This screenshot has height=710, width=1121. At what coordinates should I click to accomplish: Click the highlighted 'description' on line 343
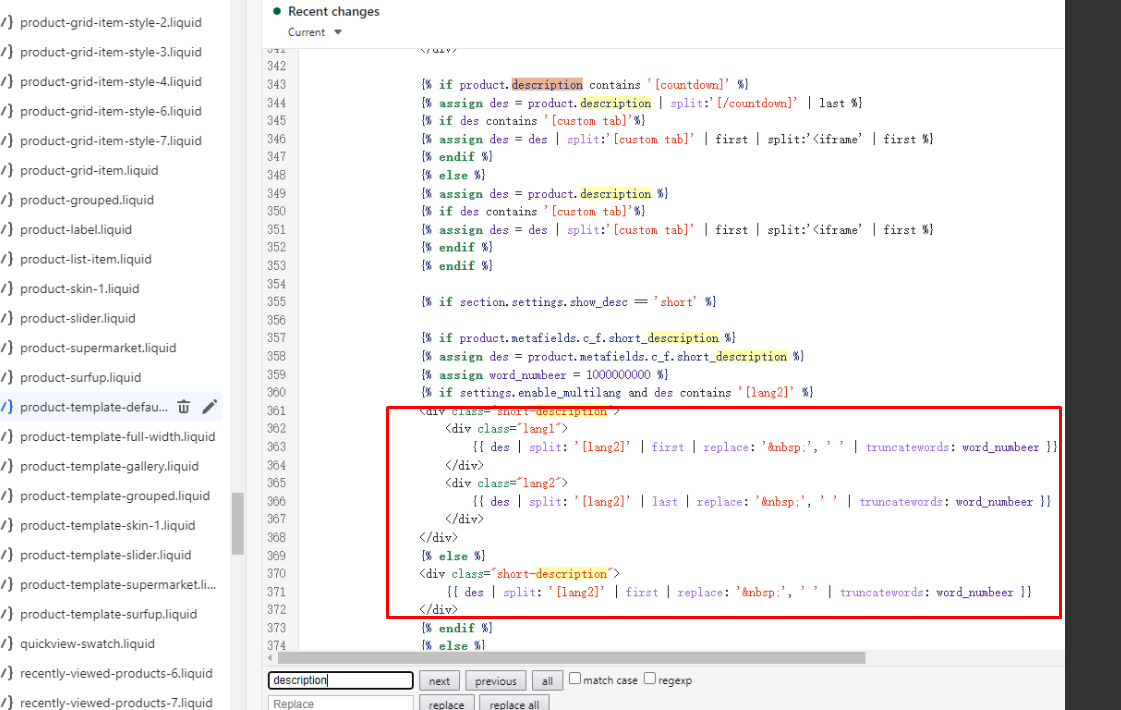click(x=547, y=84)
